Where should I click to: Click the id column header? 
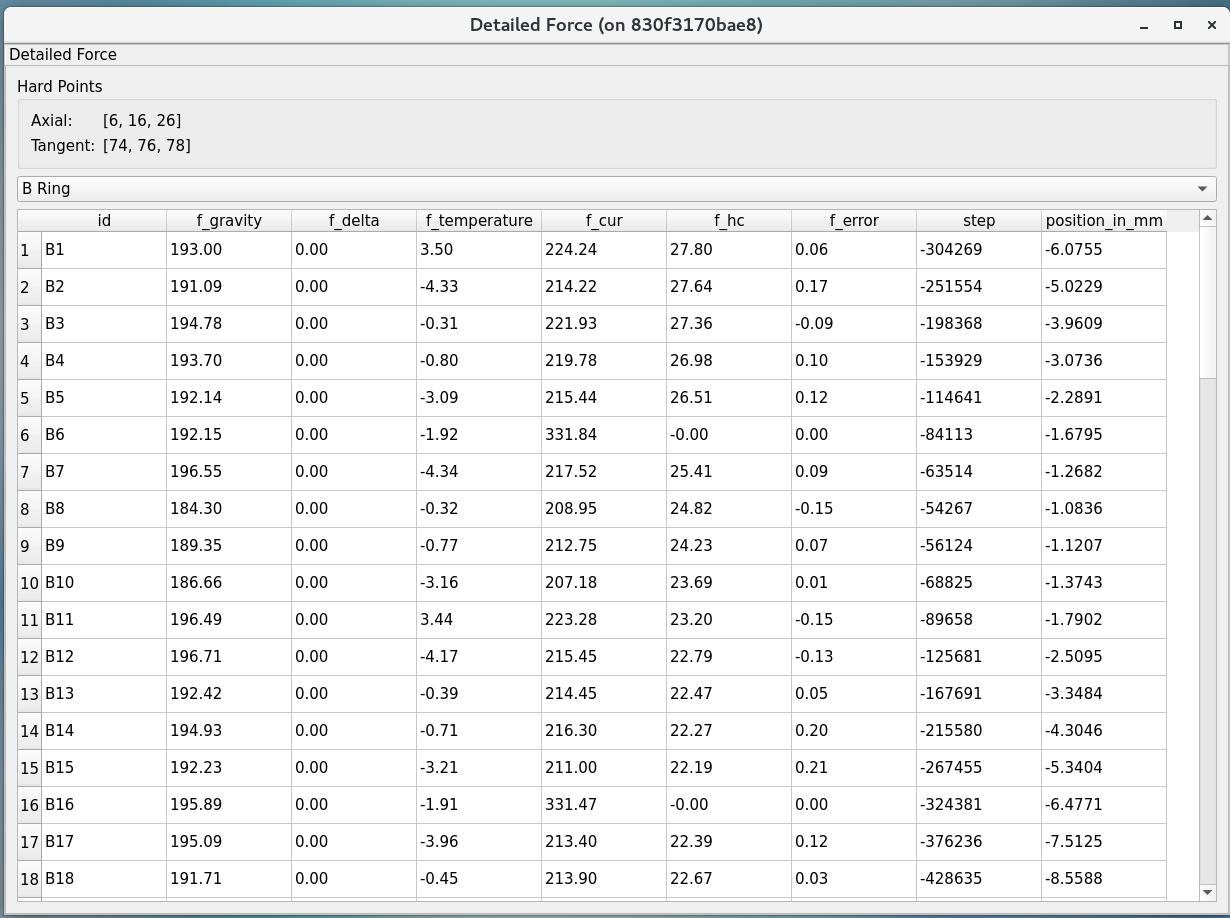(x=104, y=221)
